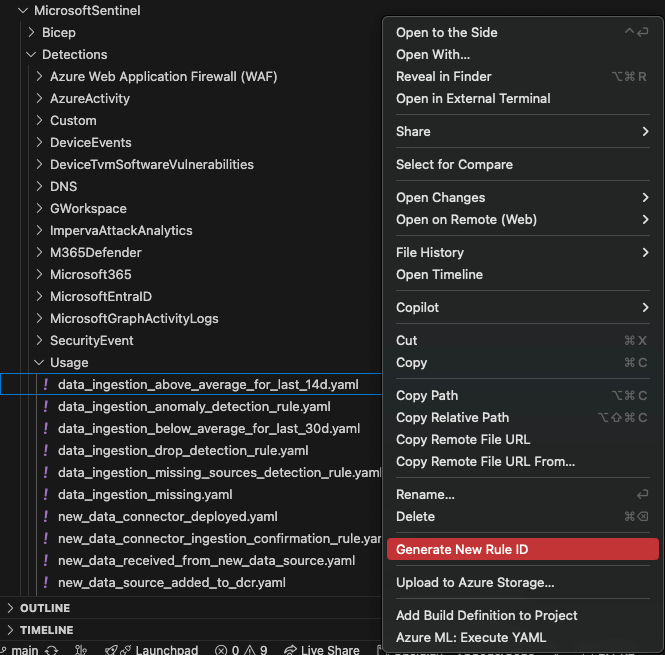Expand the Microsoft365 folder
665x655 pixels.
(x=39, y=274)
